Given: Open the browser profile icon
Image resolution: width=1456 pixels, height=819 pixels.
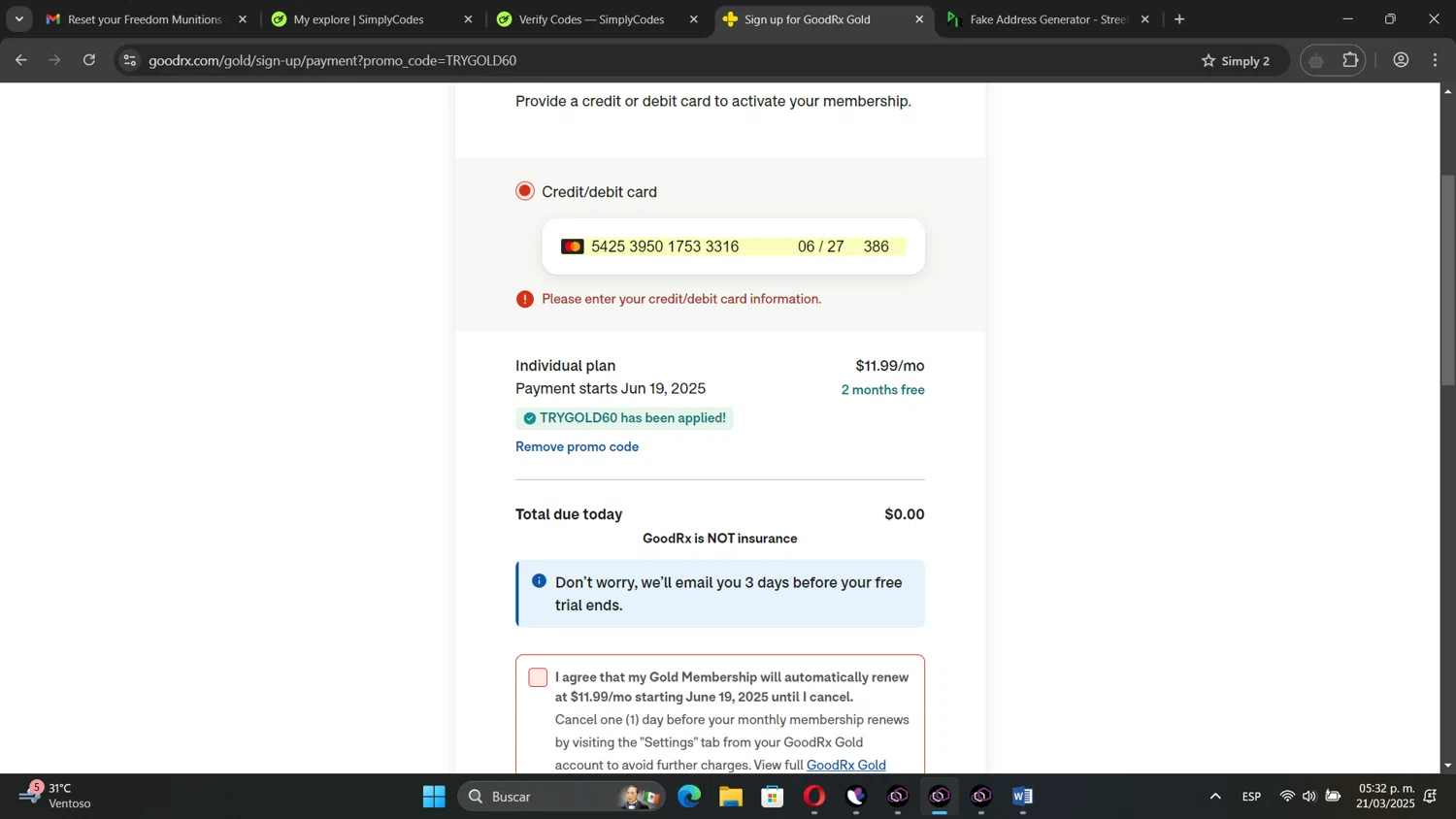Looking at the screenshot, I should [x=1401, y=60].
